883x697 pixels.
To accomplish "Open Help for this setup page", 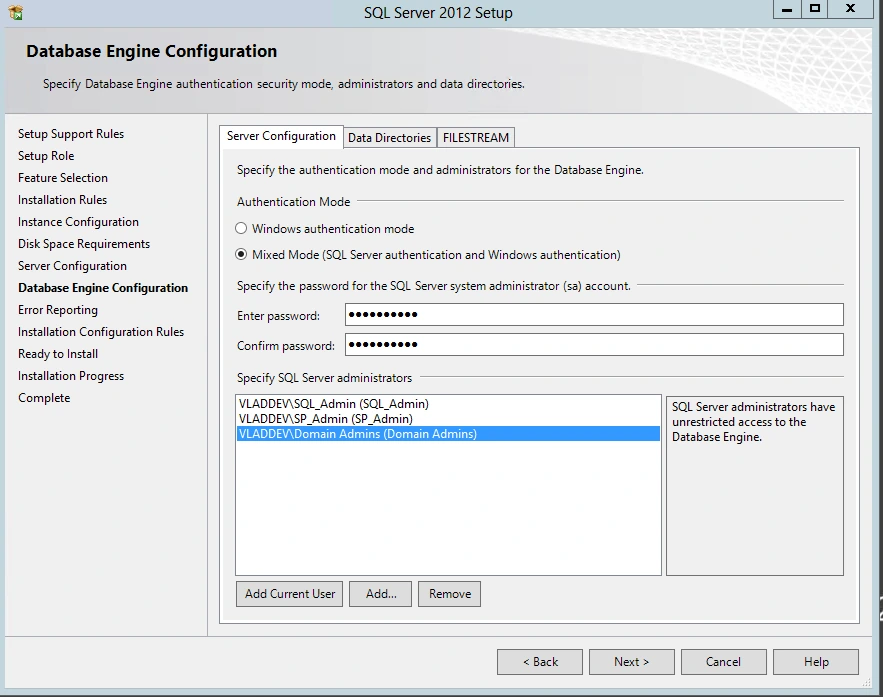I will pyautogui.click(x=816, y=662).
